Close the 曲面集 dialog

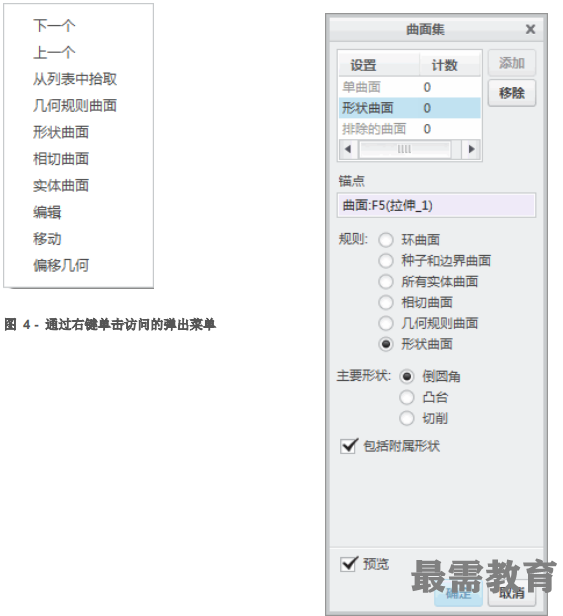tap(530, 29)
